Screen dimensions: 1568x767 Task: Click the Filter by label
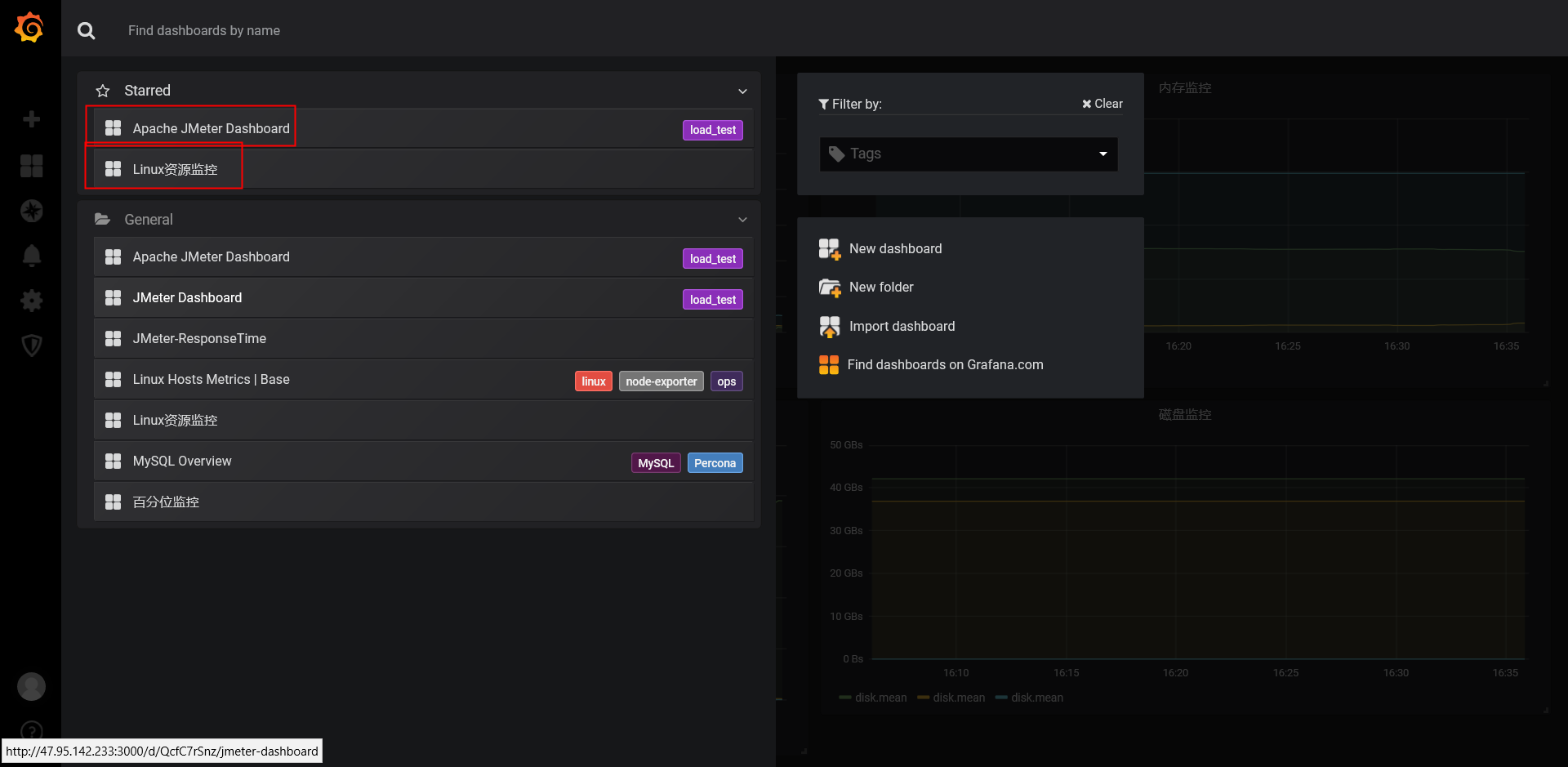[x=857, y=104]
